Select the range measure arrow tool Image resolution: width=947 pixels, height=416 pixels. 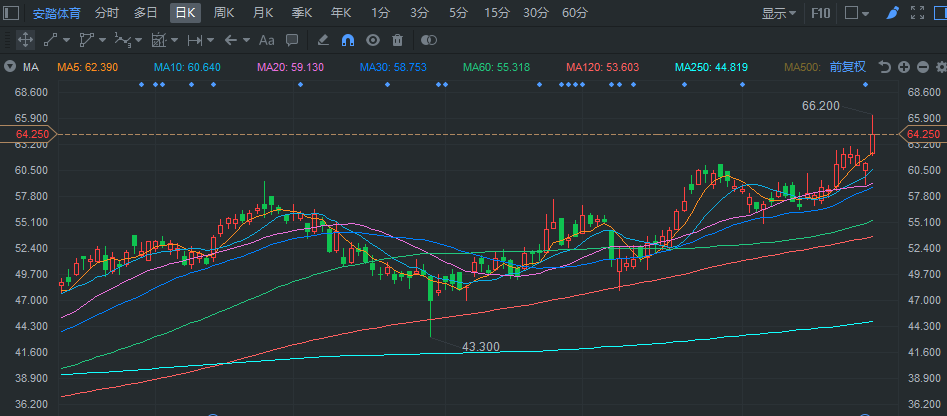tap(194, 40)
